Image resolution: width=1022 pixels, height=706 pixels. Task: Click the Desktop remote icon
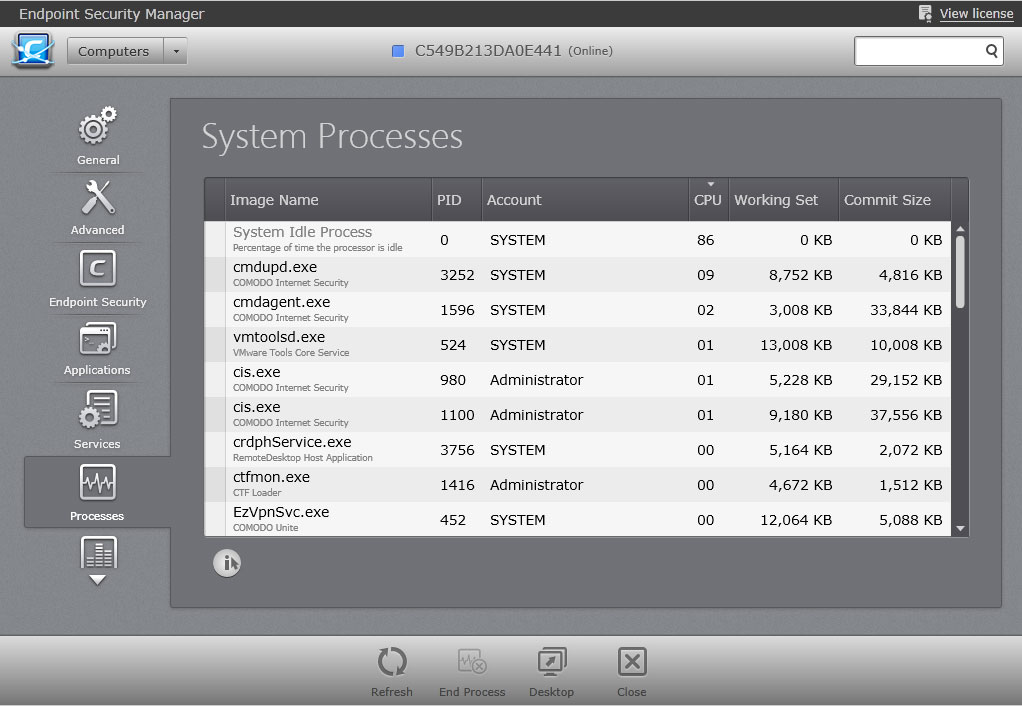(551, 670)
